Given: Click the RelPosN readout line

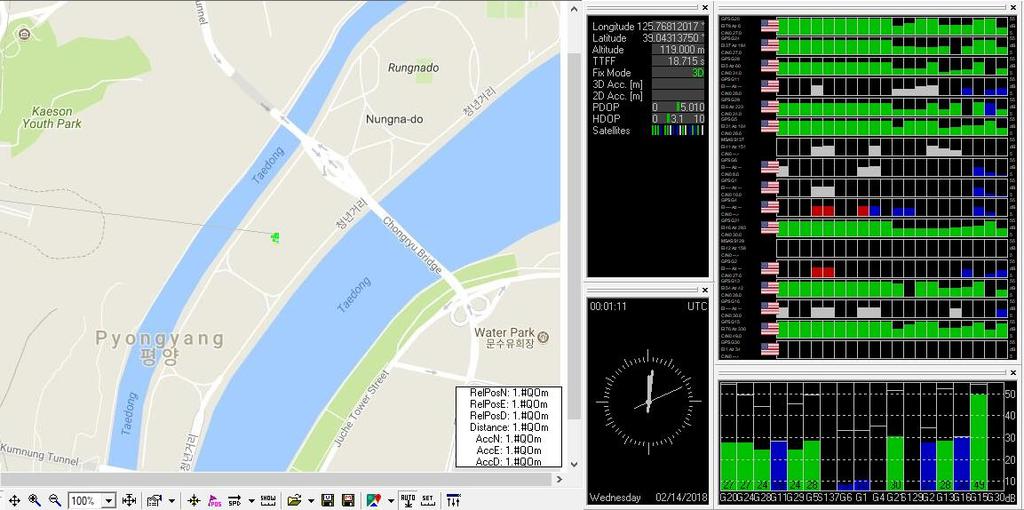Looking at the screenshot, I should tap(509, 392).
